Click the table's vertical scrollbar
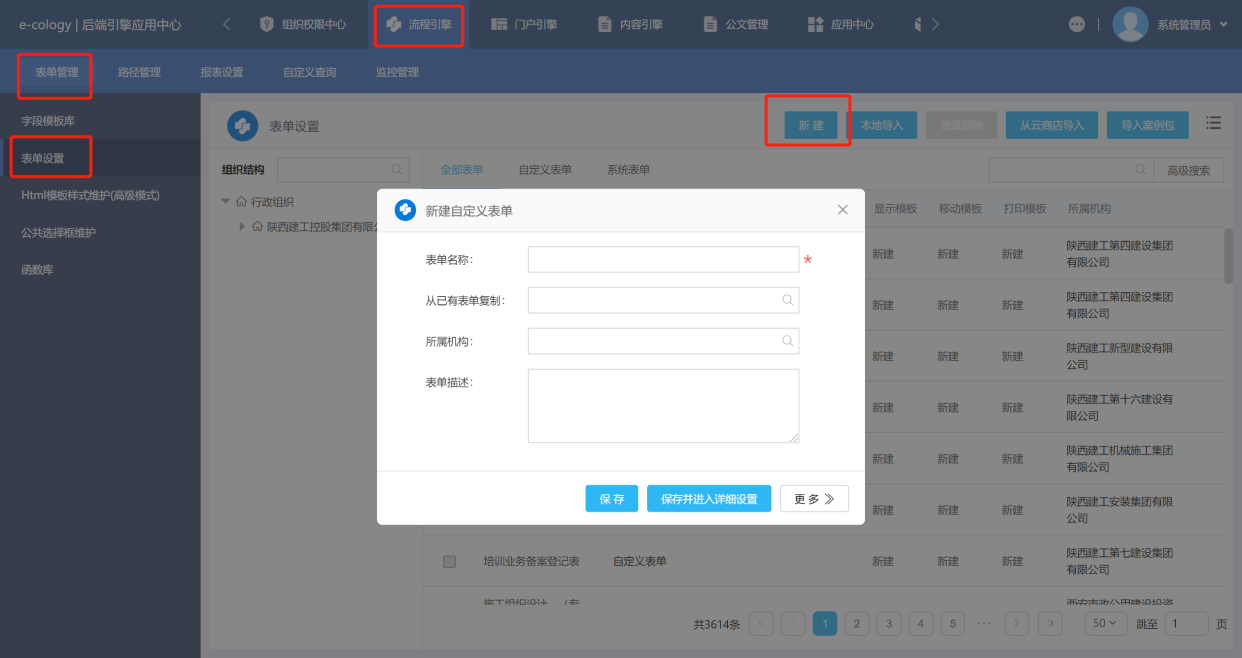The image size is (1242, 658). (x=1228, y=255)
